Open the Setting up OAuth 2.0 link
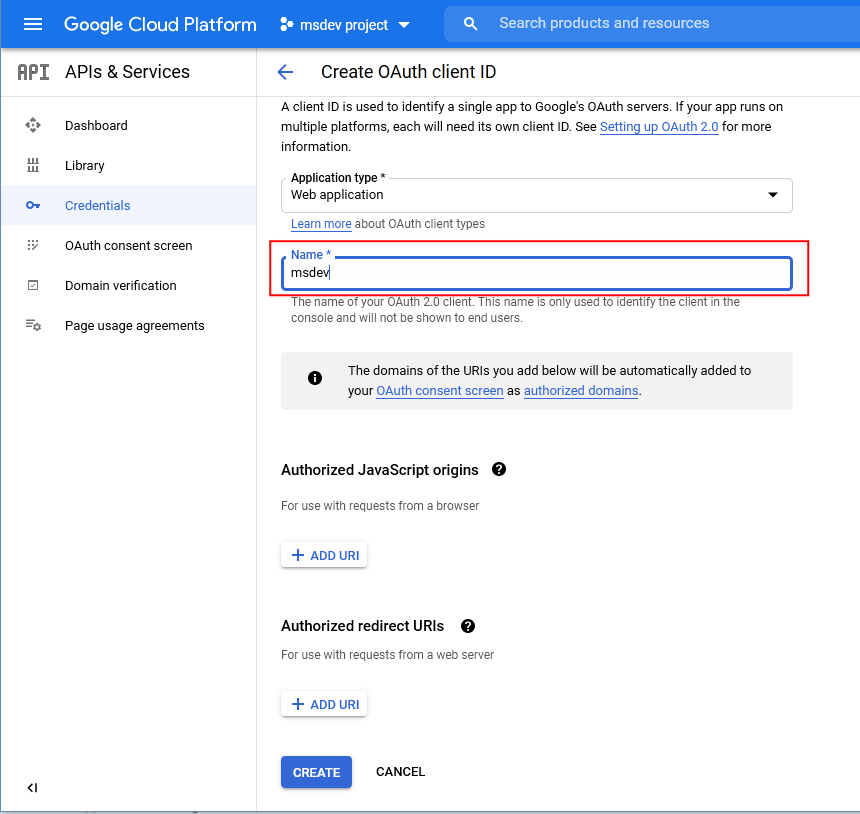Viewport: 860px width, 814px height. tap(659, 127)
